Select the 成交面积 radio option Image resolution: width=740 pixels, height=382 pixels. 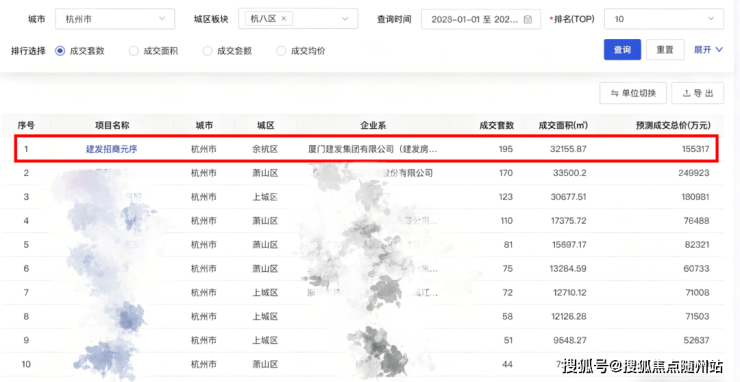point(134,51)
